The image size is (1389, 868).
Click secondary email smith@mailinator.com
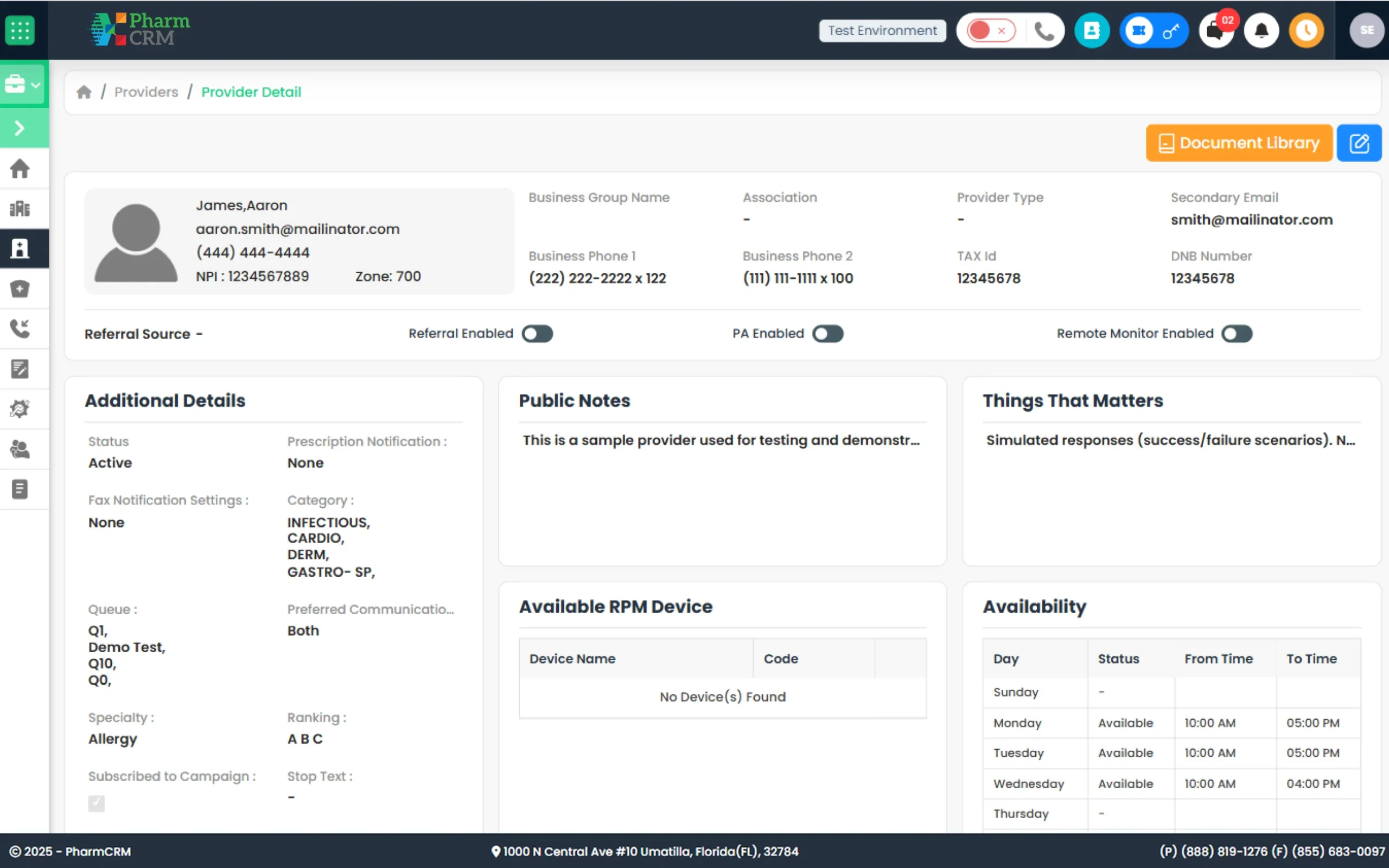1251,220
